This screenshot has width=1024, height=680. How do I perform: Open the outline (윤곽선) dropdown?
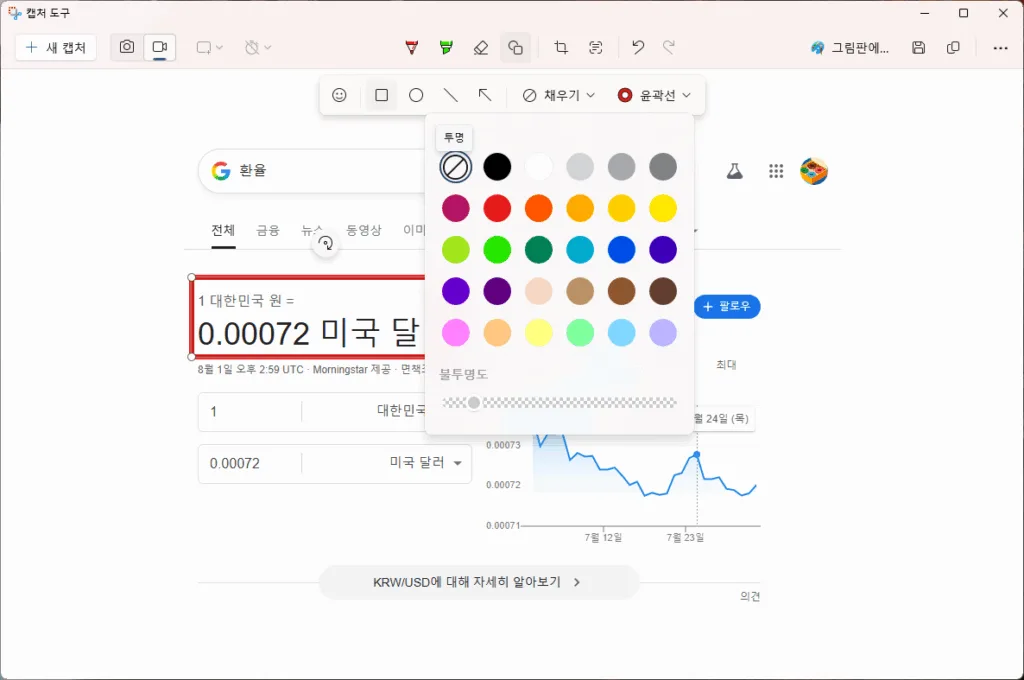(654, 95)
